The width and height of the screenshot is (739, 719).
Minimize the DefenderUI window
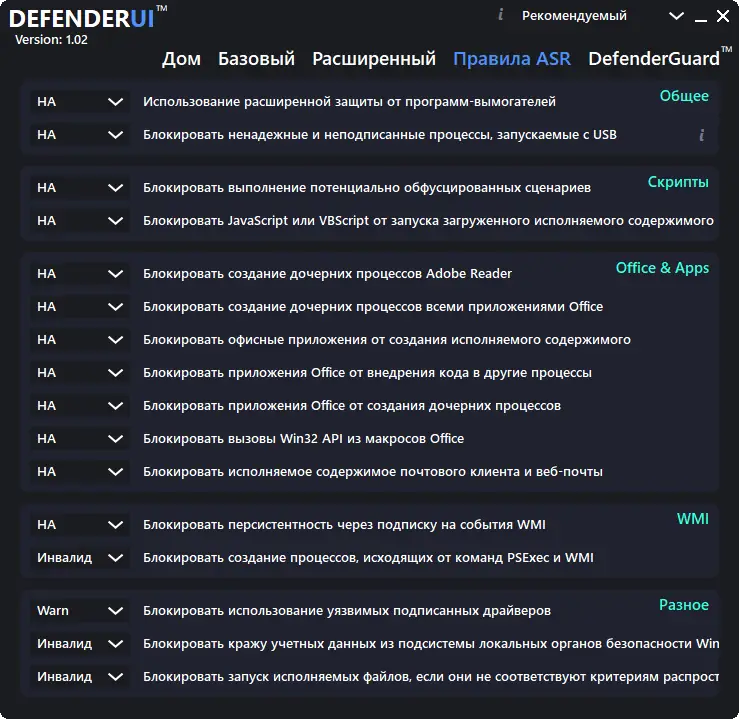tap(700, 18)
